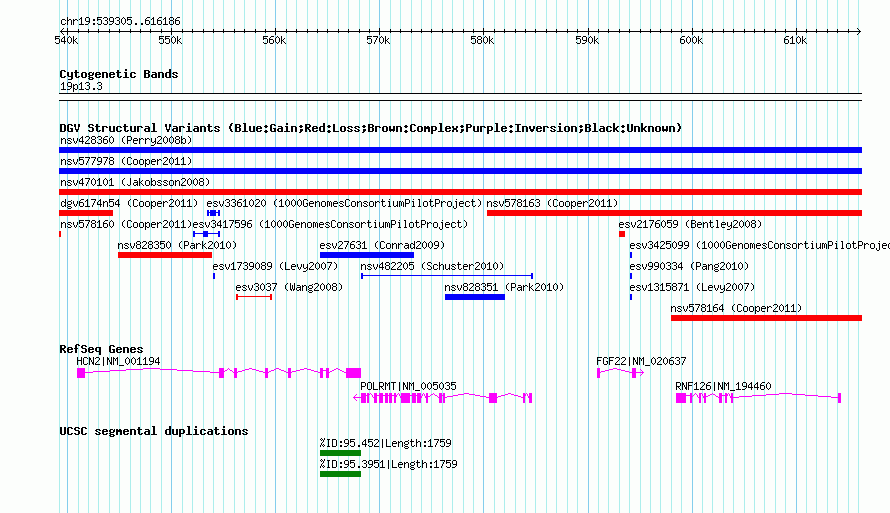The width and height of the screenshot is (890, 513).
Task: Click the 19p13.3 cytogenetic band line
Action: point(460,97)
